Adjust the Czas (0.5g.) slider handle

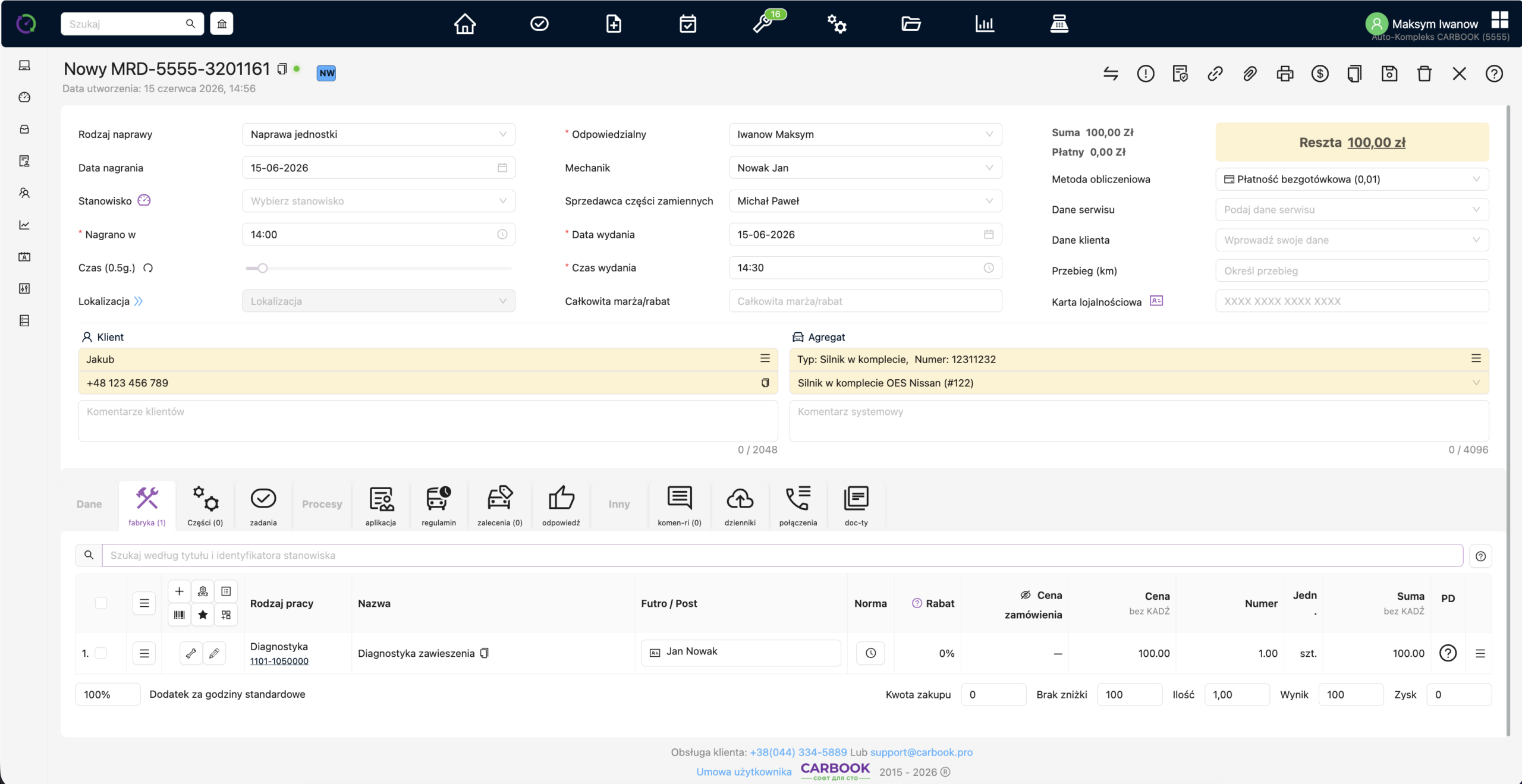coord(262,268)
